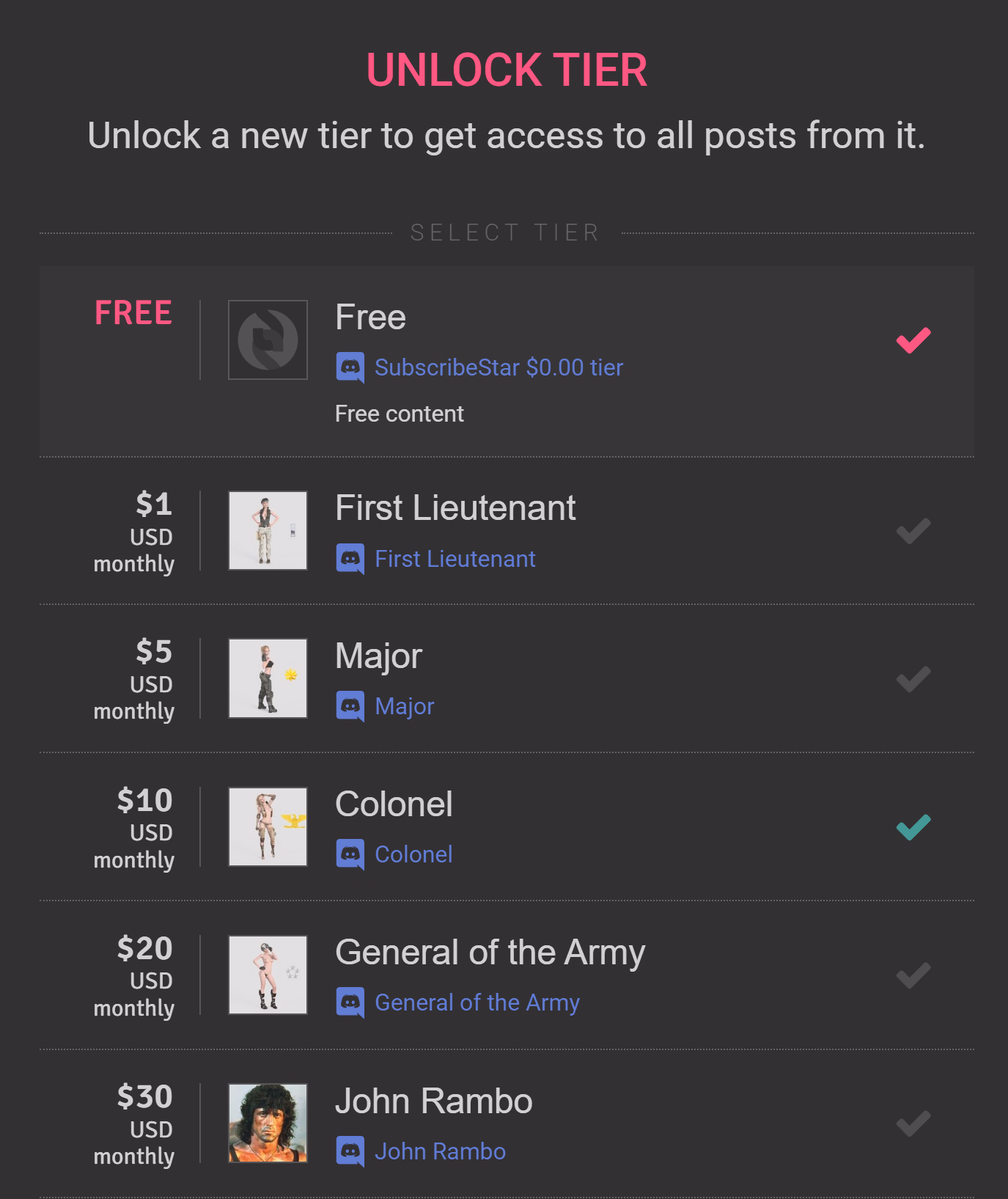Click the Discord icon in the Major tier
The width and height of the screenshot is (1008, 1199).
click(x=350, y=706)
